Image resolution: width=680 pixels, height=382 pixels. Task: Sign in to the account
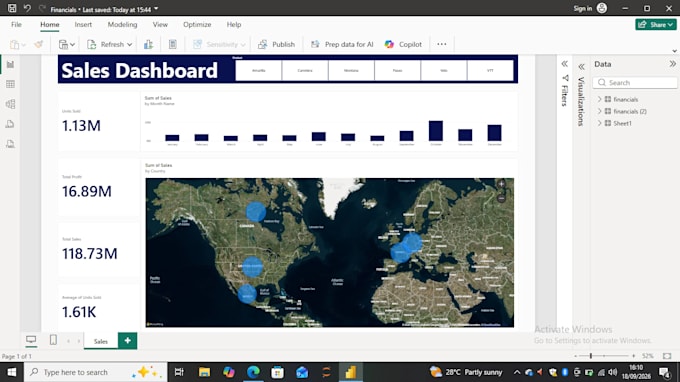(x=590, y=8)
